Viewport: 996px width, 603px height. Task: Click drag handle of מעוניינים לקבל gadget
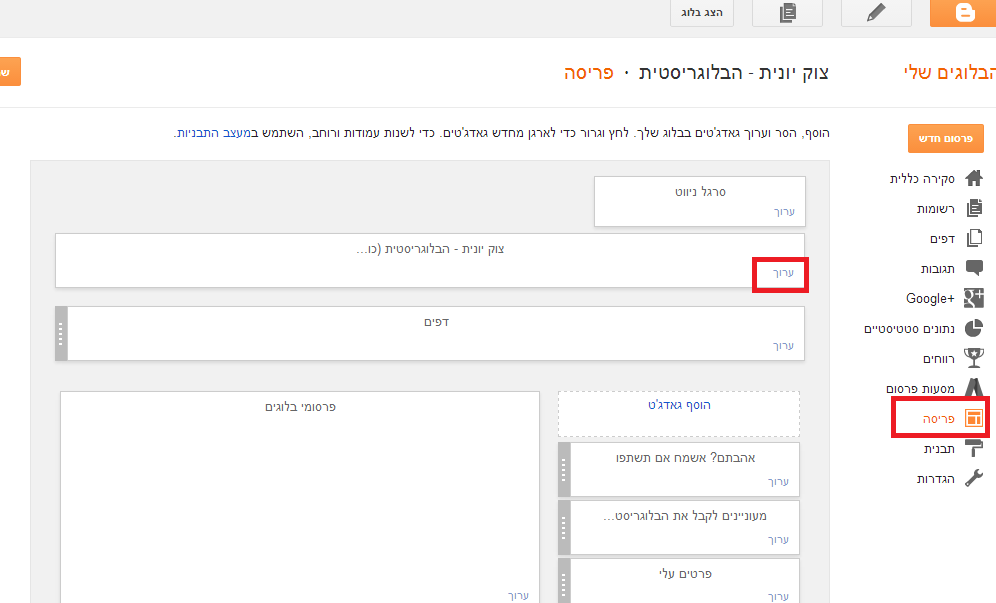tap(564, 527)
